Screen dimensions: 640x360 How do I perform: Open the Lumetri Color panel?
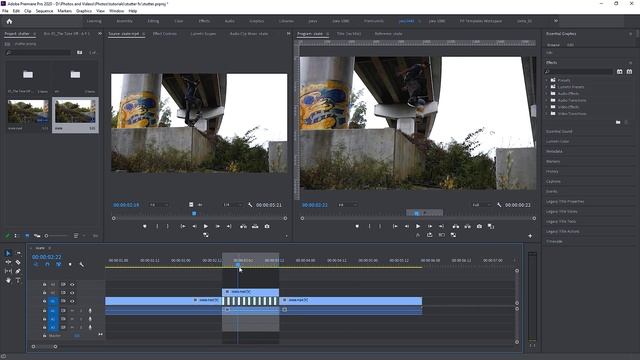pyautogui.click(x=558, y=141)
